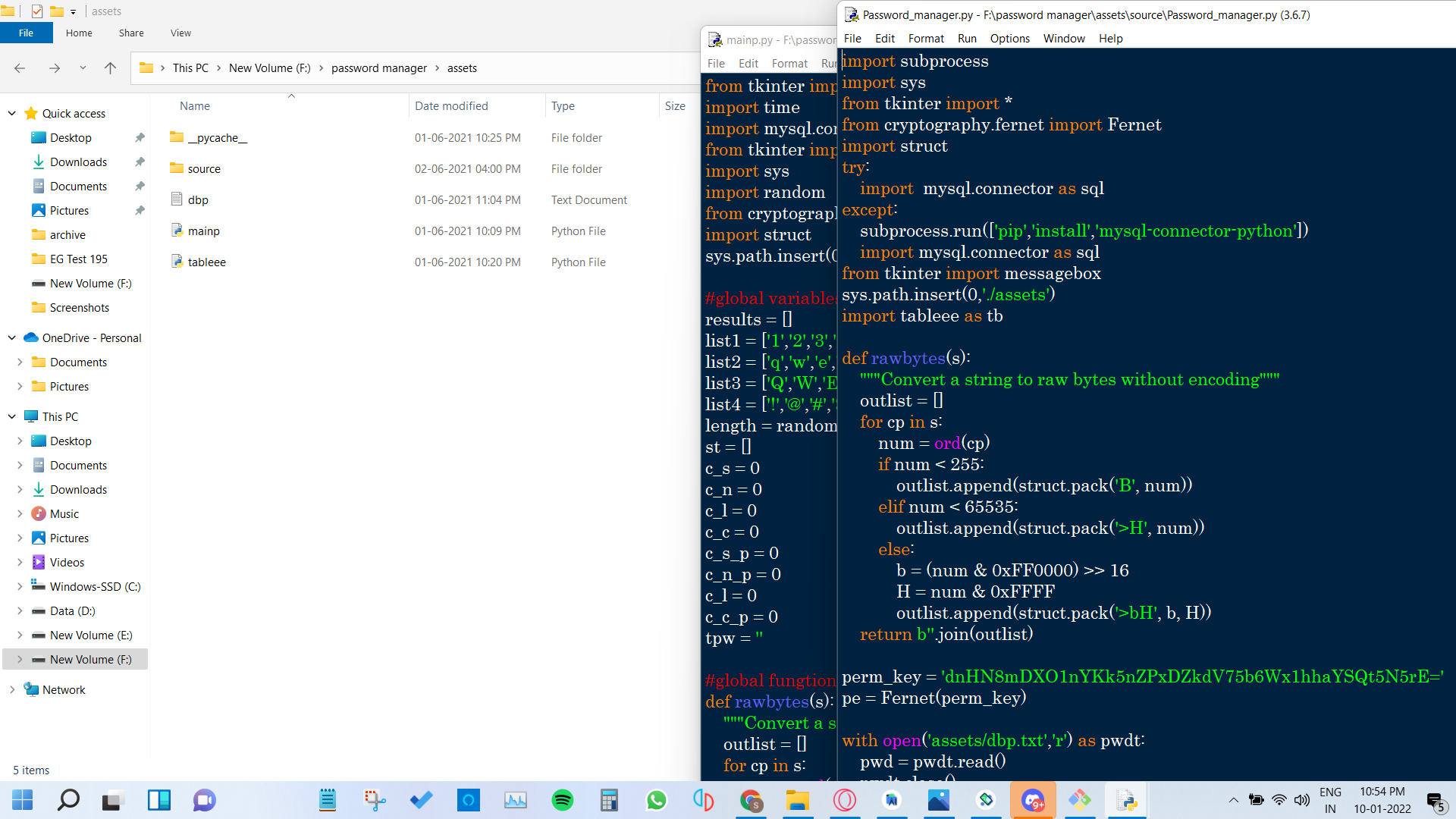Sort files by Date modified column
Viewport: 1456px width, 819px height.
(451, 106)
